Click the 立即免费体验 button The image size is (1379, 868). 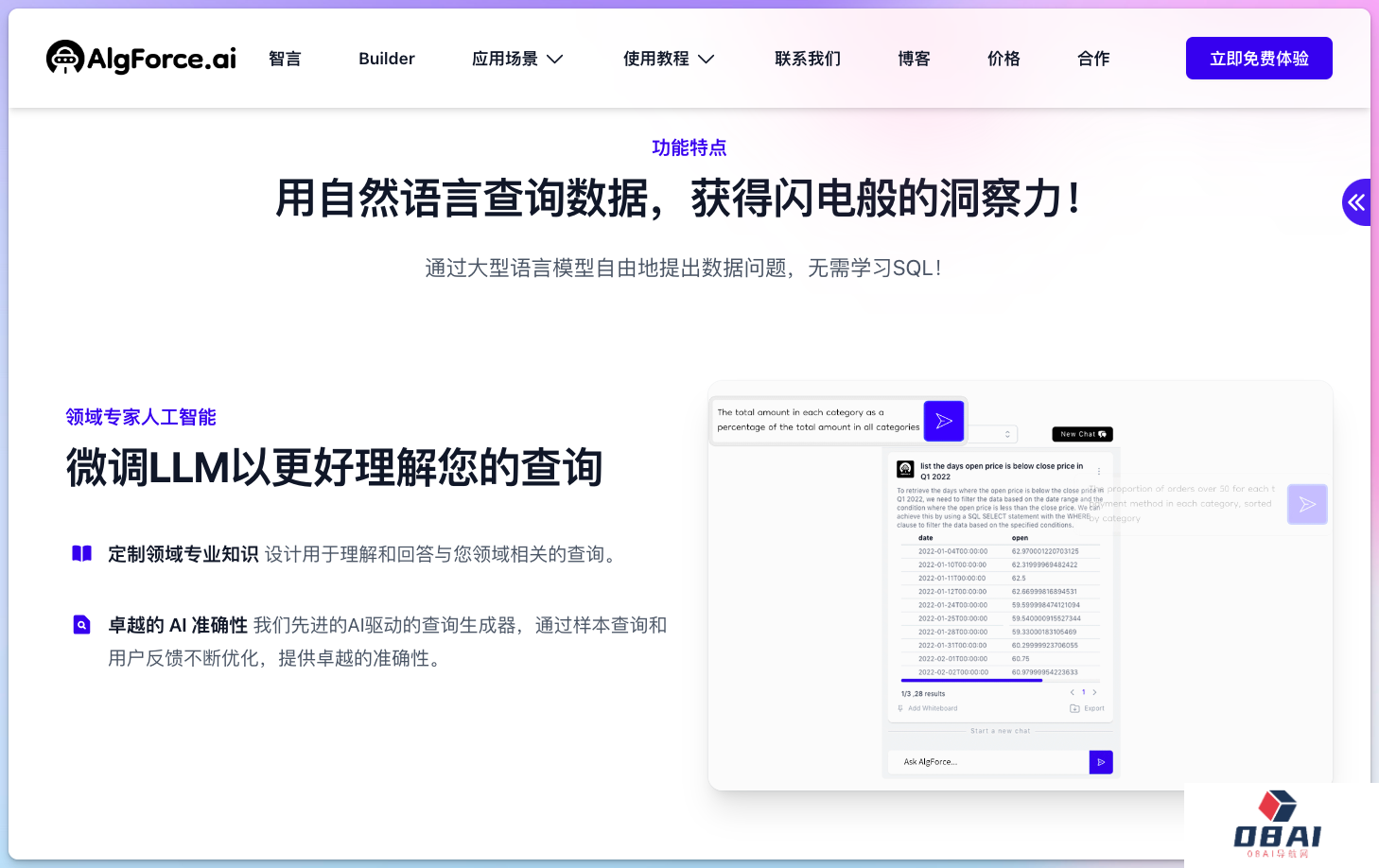(1258, 59)
